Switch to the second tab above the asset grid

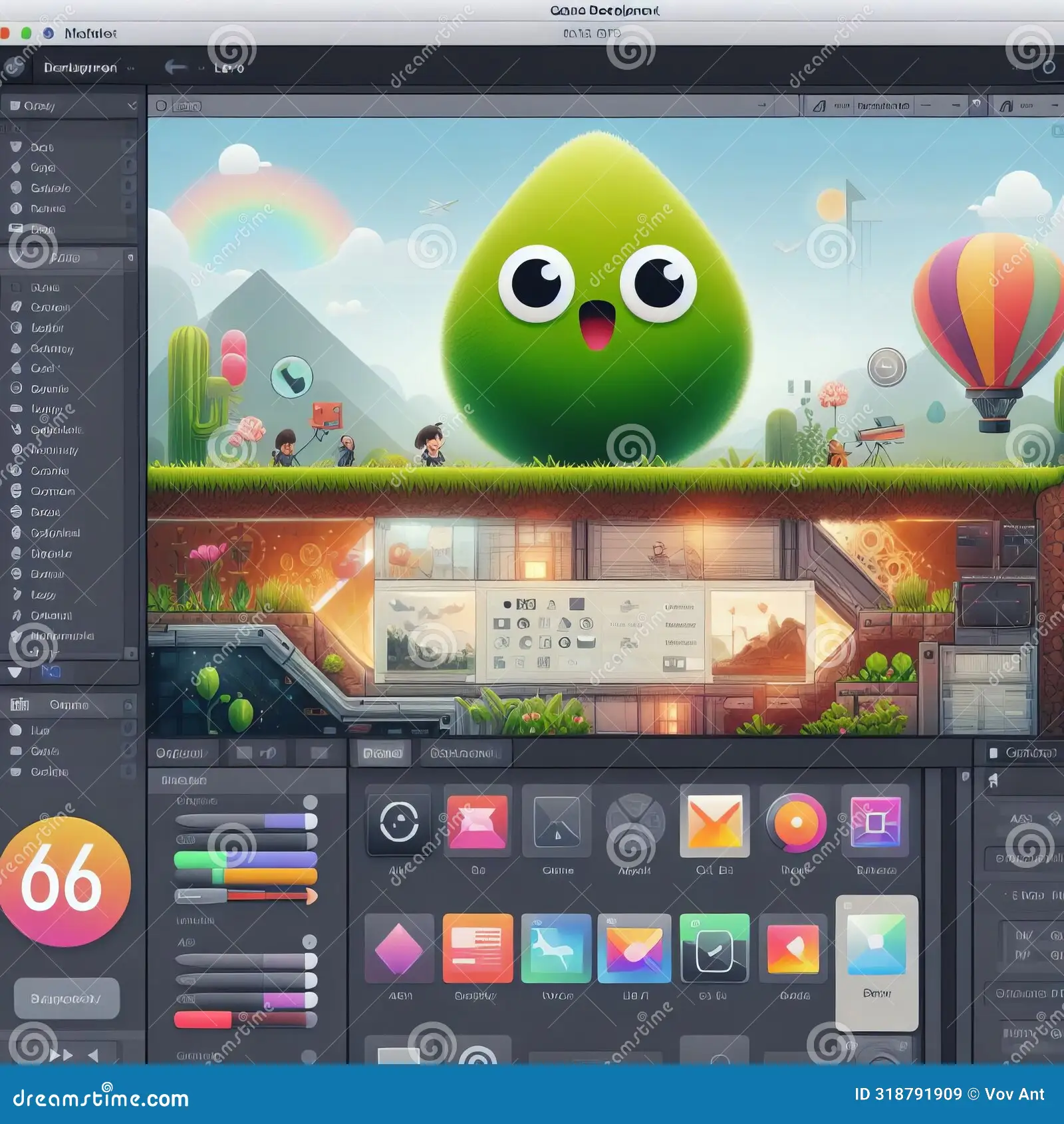click(x=465, y=755)
